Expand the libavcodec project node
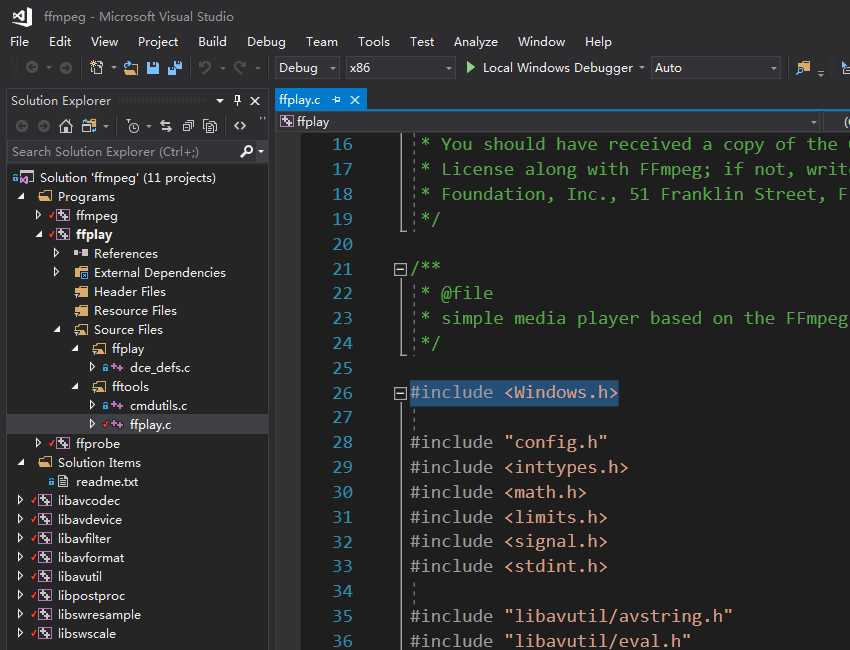This screenshot has width=850, height=650. coord(20,500)
